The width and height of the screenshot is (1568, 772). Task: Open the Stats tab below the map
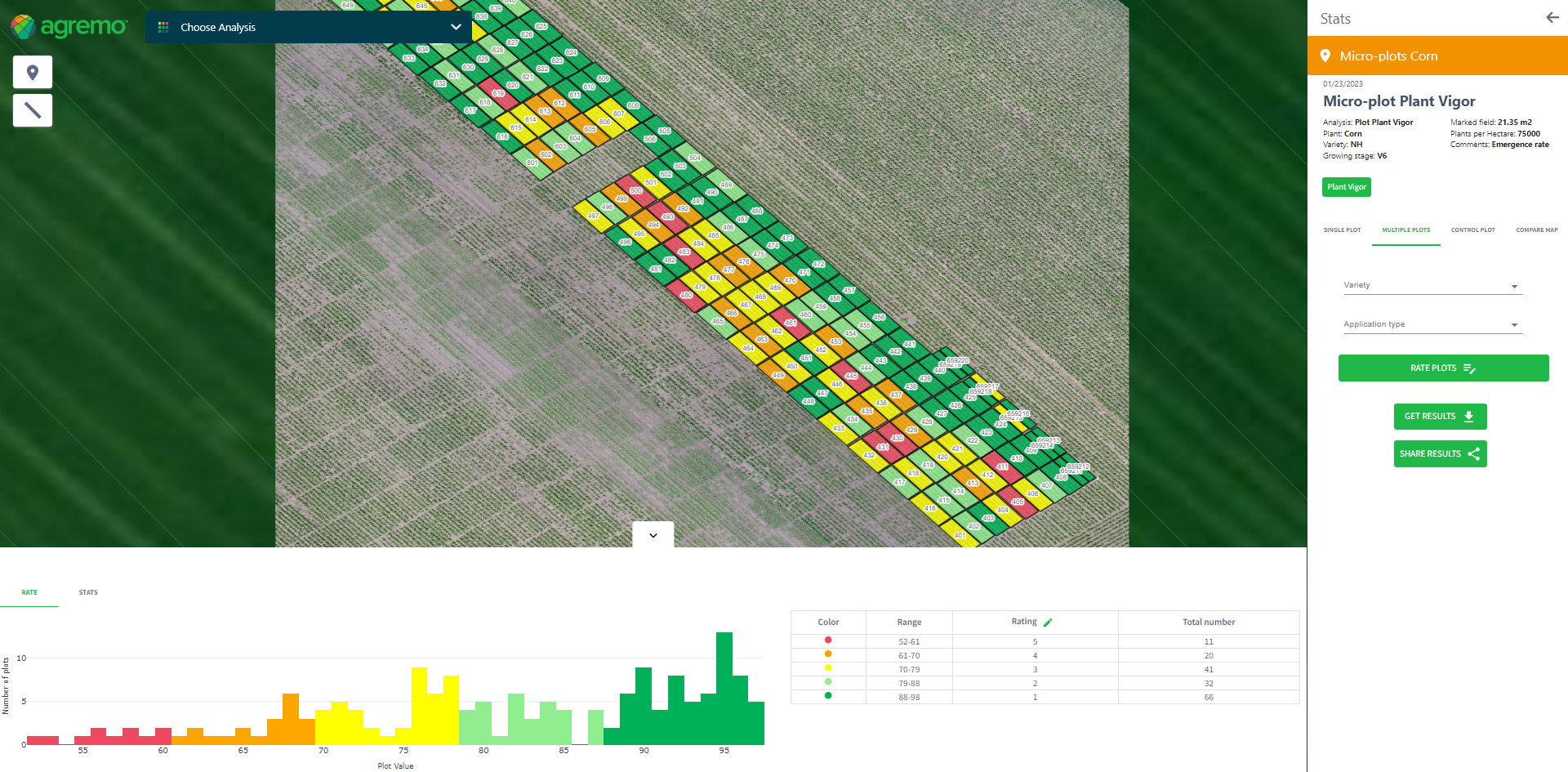pos(88,592)
